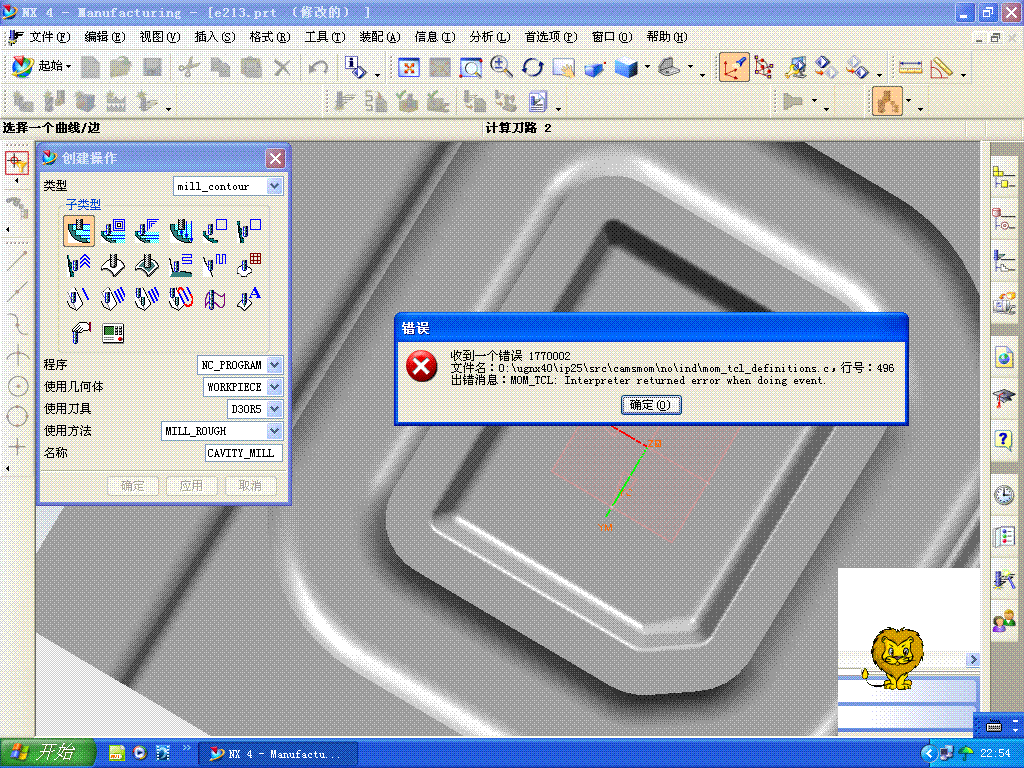
Task: Click the taskbar clock showing 22:54
Action: [995, 753]
